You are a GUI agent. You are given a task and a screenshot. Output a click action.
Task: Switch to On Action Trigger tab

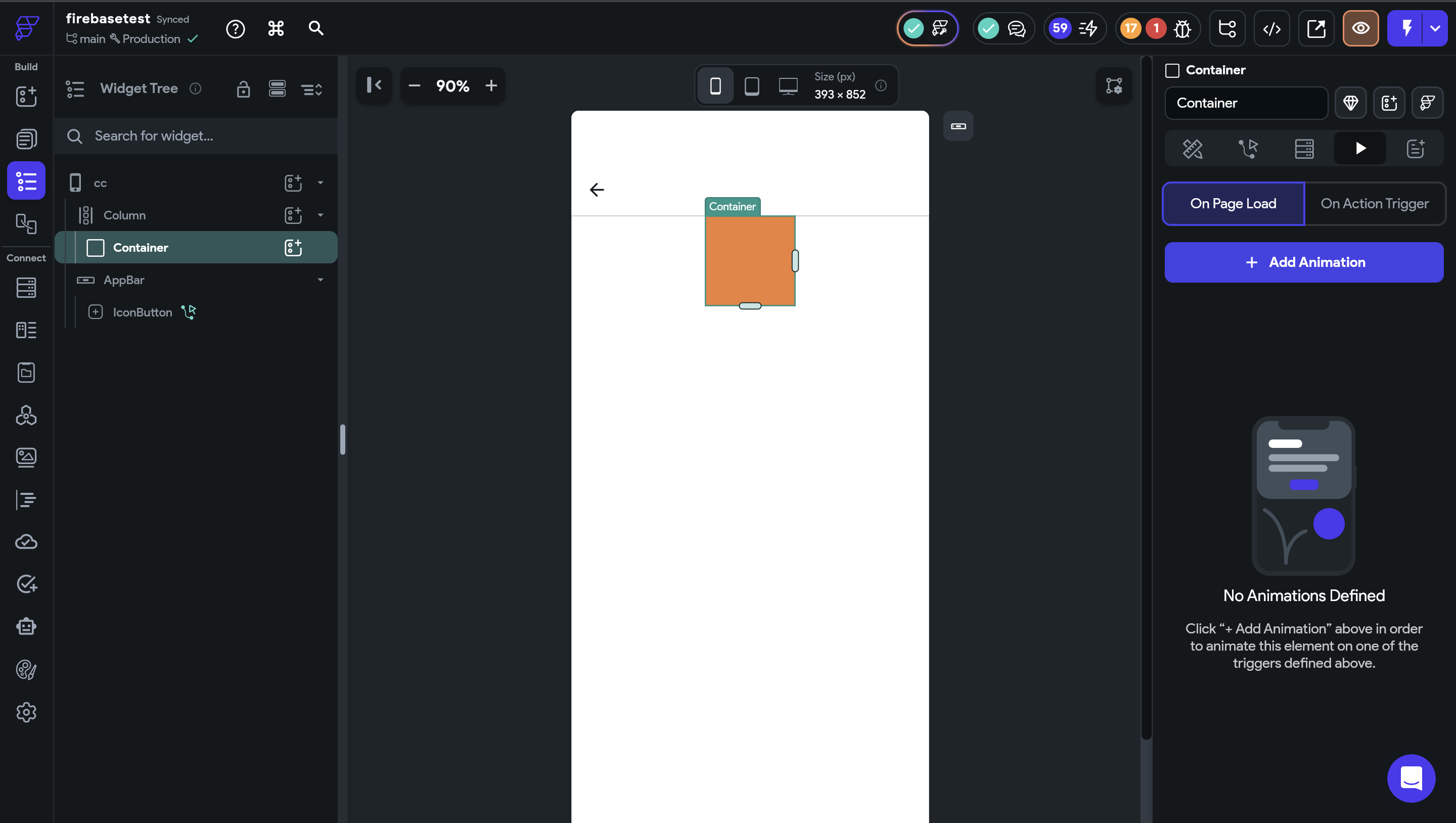tap(1374, 204)
